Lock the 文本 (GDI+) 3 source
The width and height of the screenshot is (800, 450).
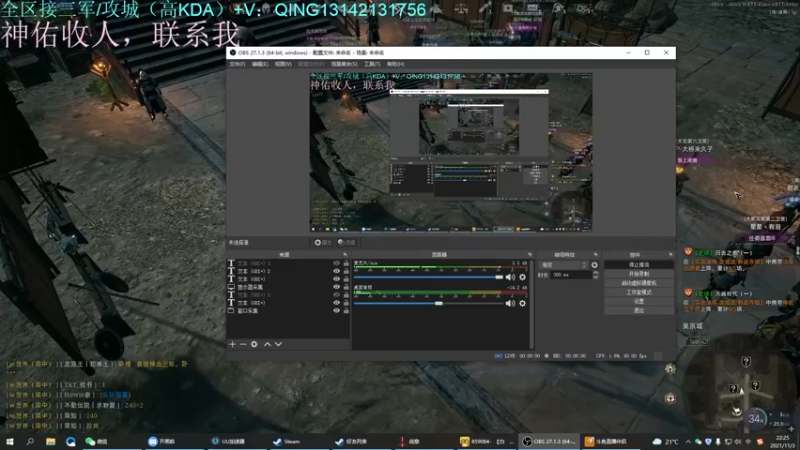point(346,263)
